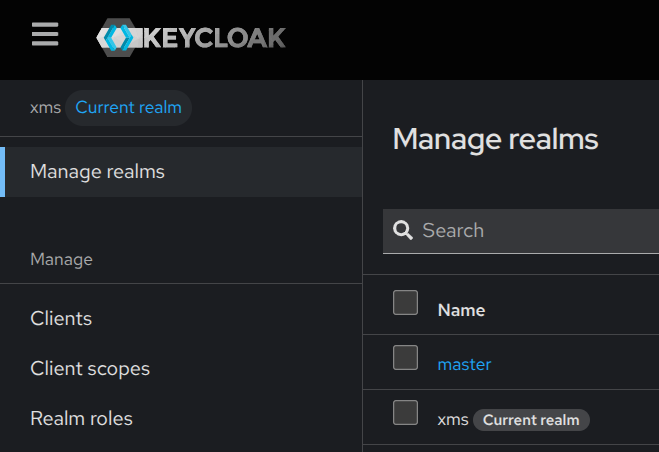The width and height of the screenshot is (659, 452).
Task: Focus the realm Search field
Action: (x=521, y=231)
